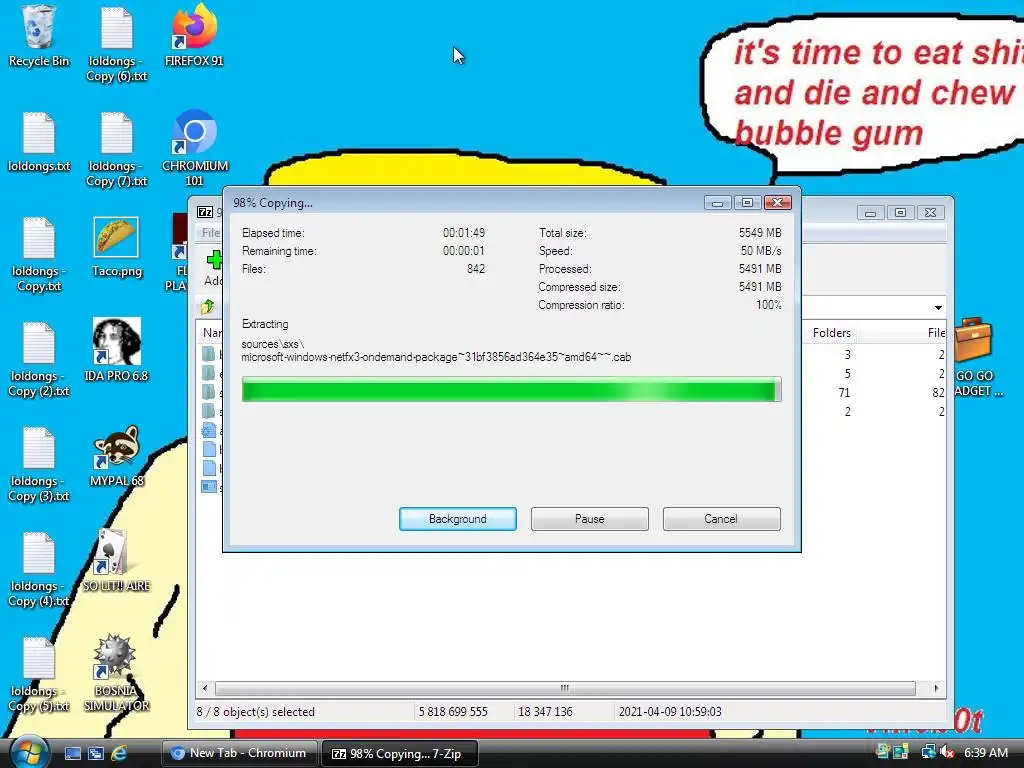
Task: Expand the 7-Zip address bar dropdown
Action: (x=938, y=307)
